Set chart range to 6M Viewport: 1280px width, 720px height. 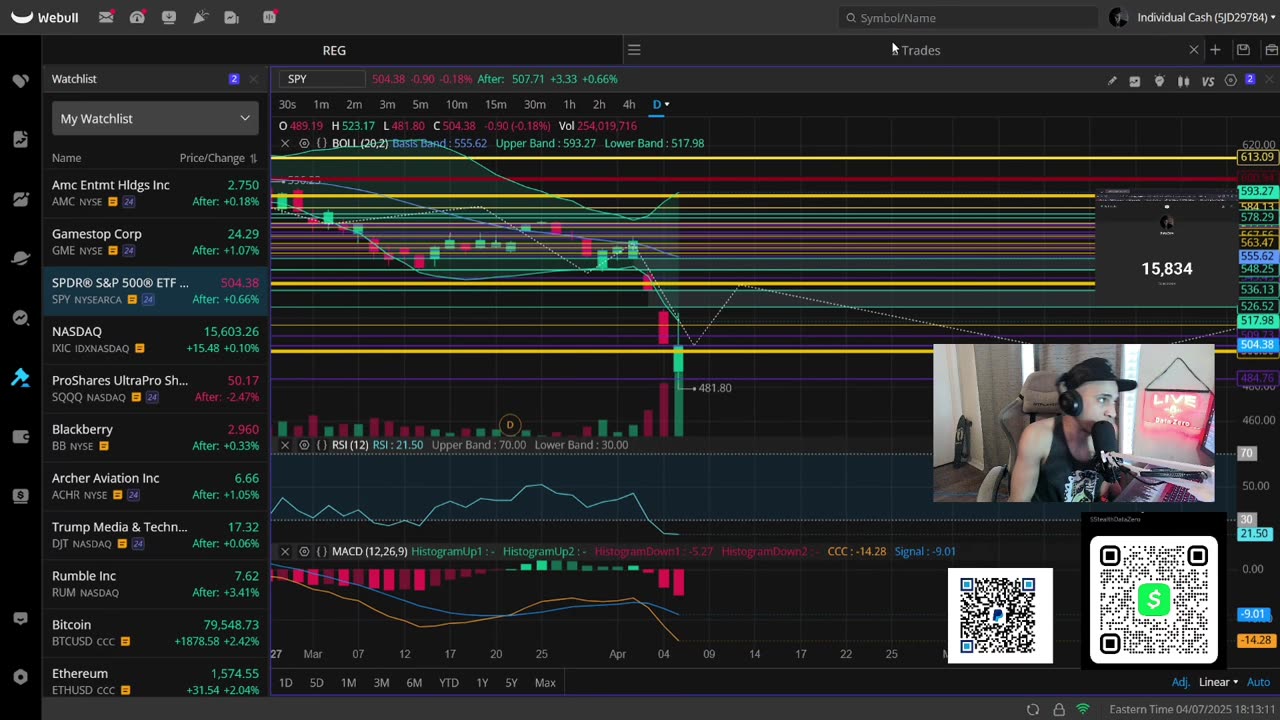click(414, 682)
